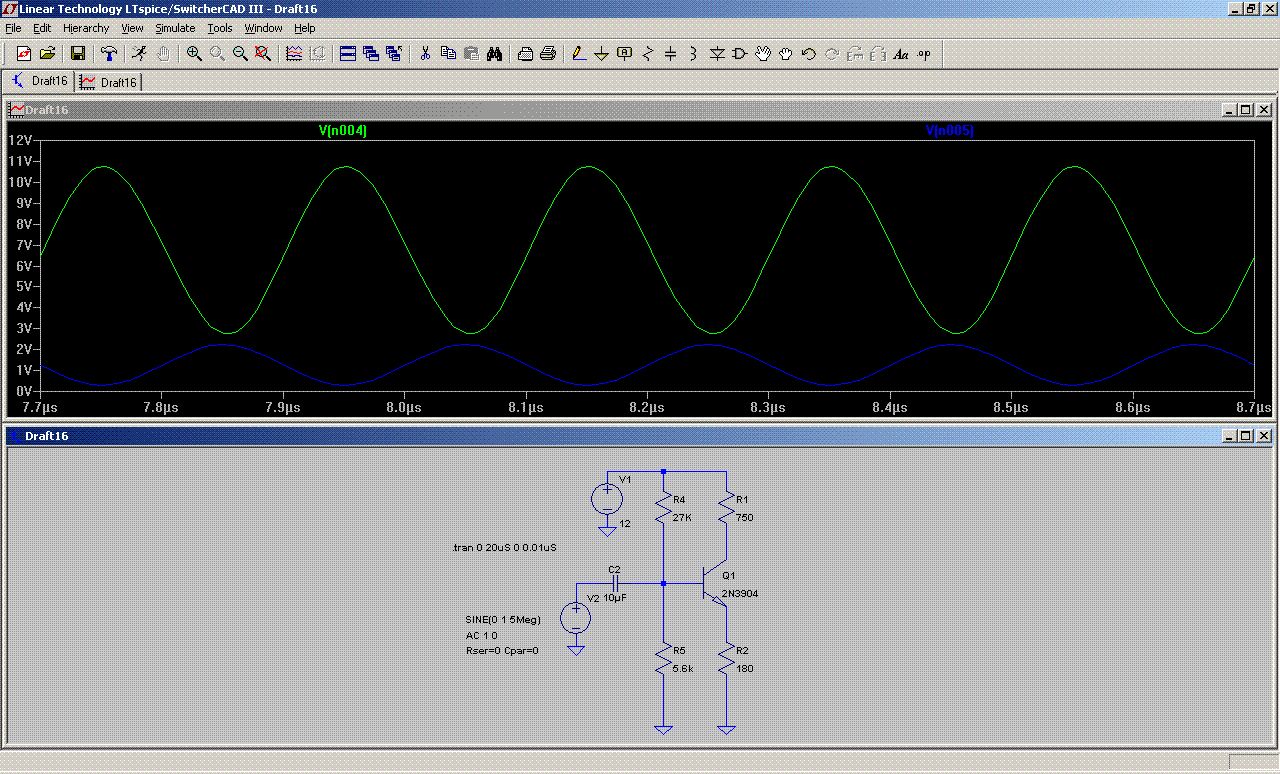The height and width of the screenshot is (774, 1280).
Task: Switch to the Draft16 waveform tab
Action: tap(109, 82)
